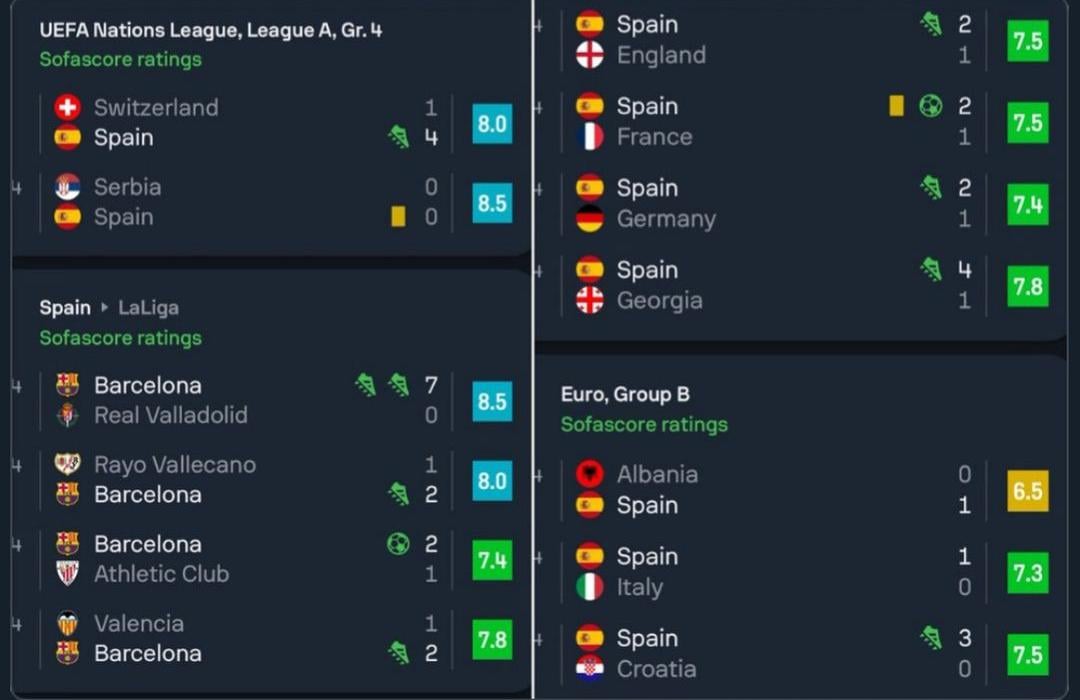This screenshot has width=1080, height=700.
Task: Click the yellow card icon in Serbia match
Action: (x=398, y=216)
